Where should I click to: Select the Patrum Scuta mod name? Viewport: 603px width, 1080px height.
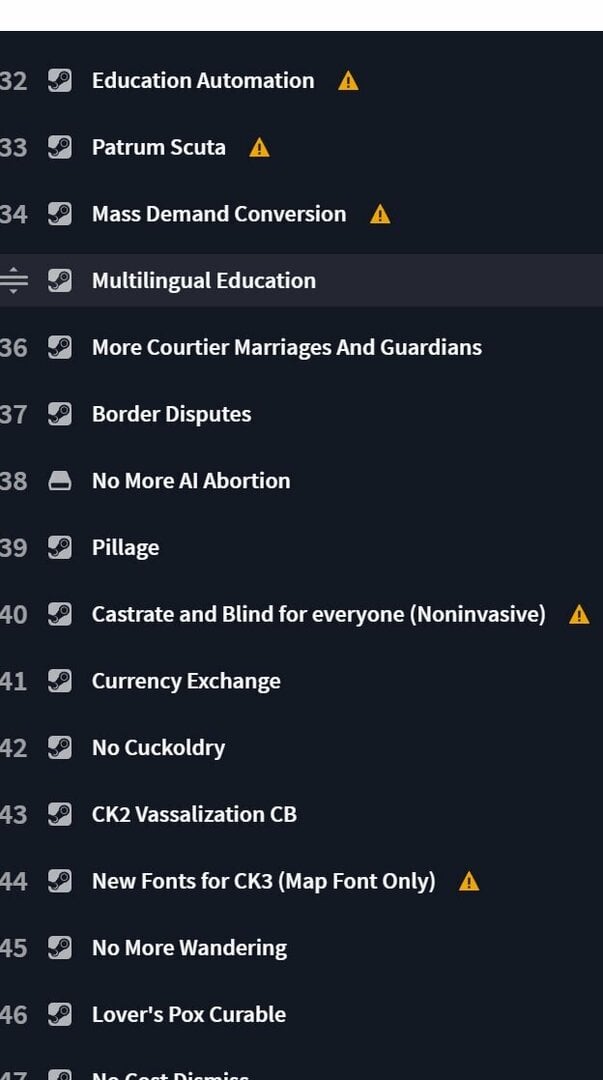click(x=159, y=148)
